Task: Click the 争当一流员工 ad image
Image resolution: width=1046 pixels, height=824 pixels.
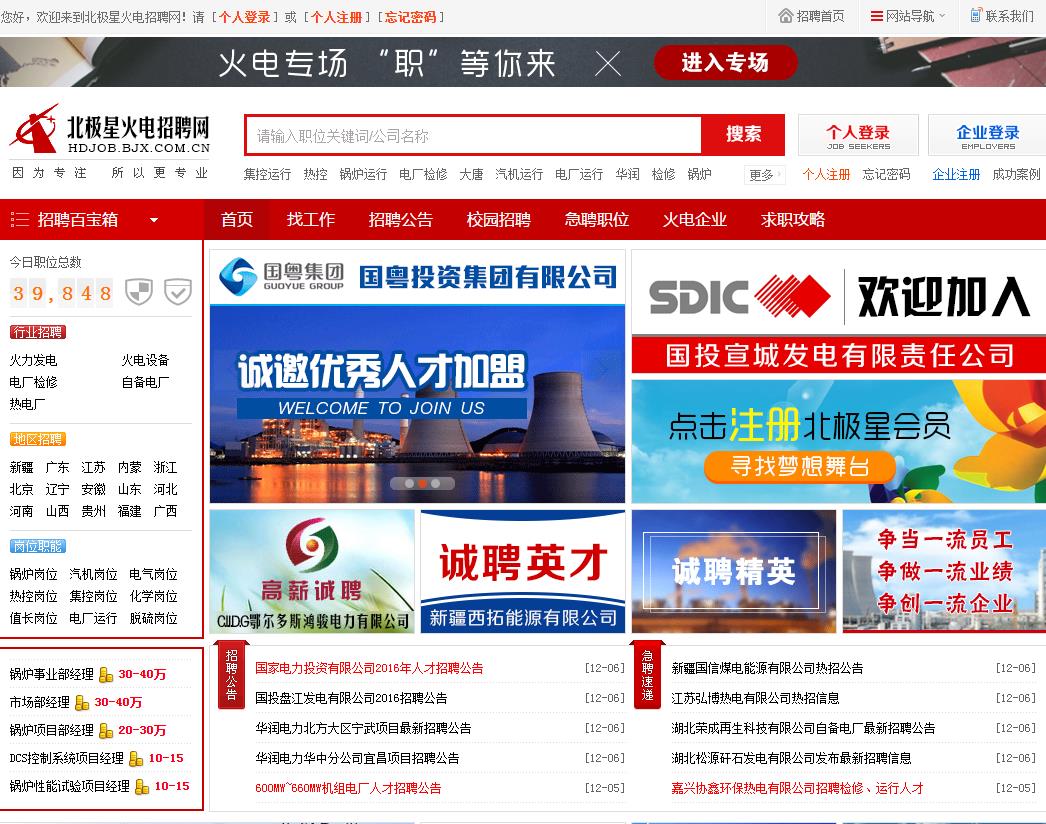Action: coord(945,572)
